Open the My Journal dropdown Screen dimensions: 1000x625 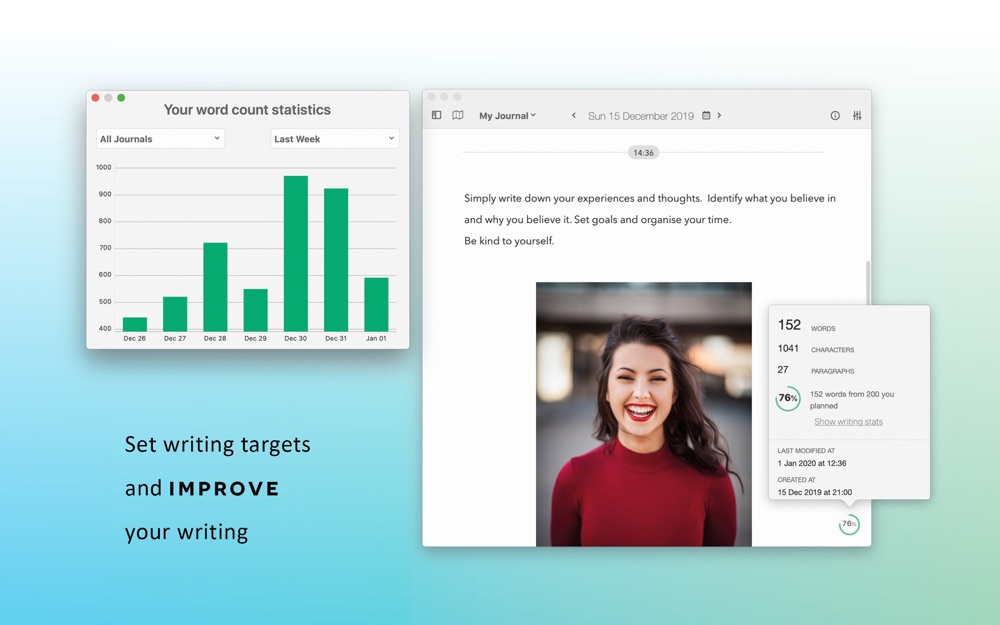[x=507, y=115]
